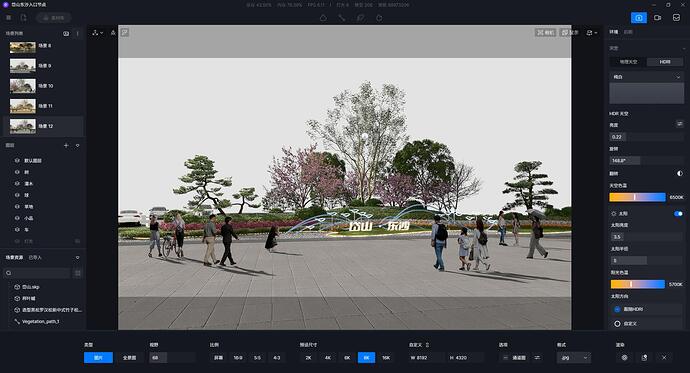690x373 pixels.
Task: Select the 16K preset size button
Action: click(386, 358)
